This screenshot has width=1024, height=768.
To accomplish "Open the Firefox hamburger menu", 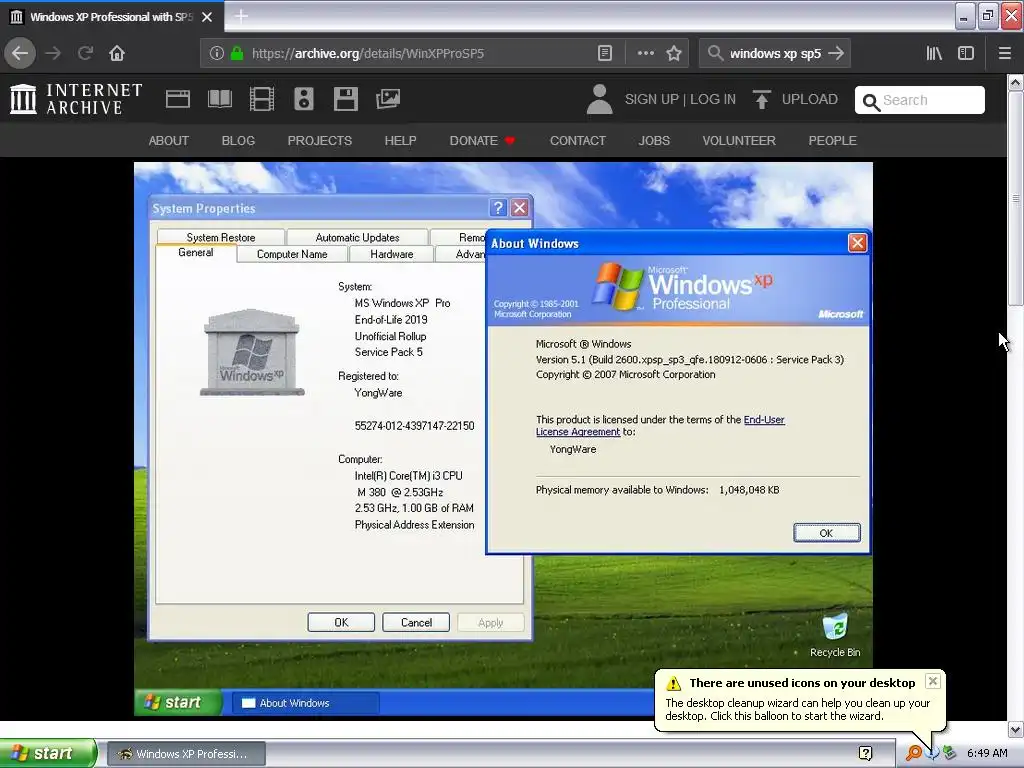I will point(1005,54).
